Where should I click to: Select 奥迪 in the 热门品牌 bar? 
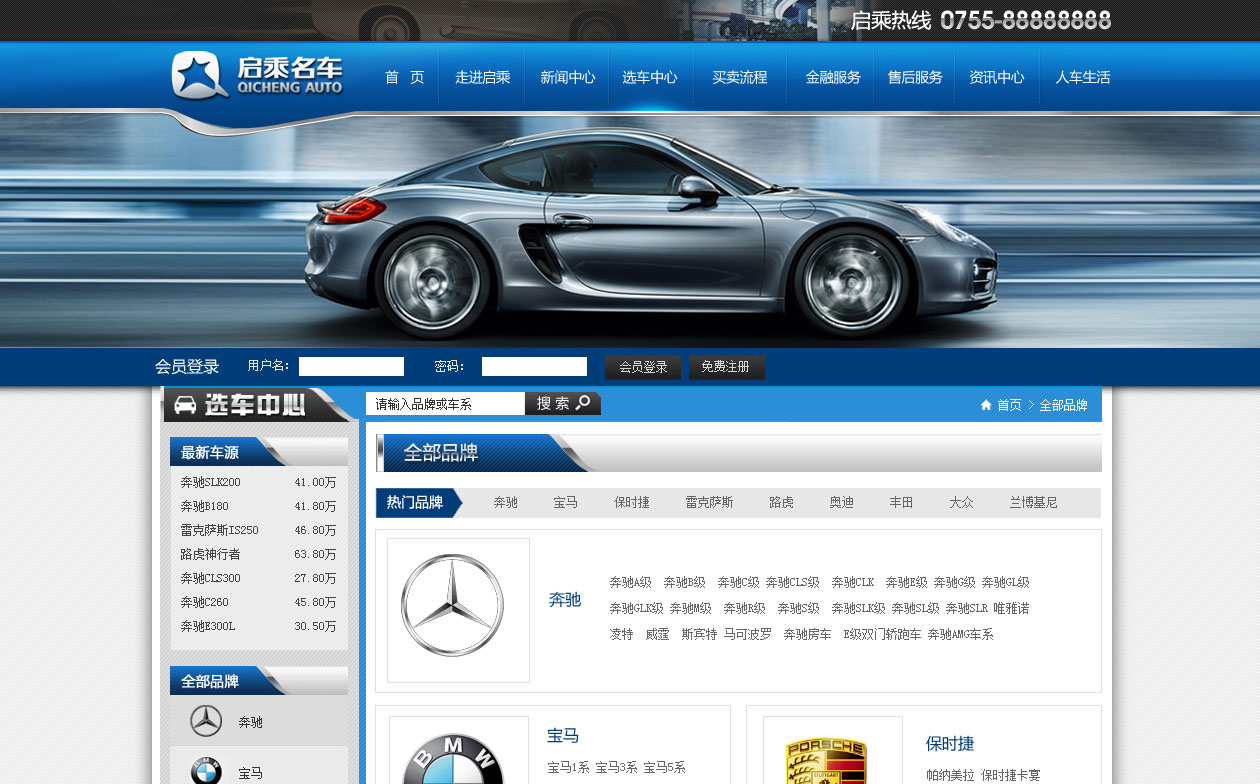pos(841,502)
